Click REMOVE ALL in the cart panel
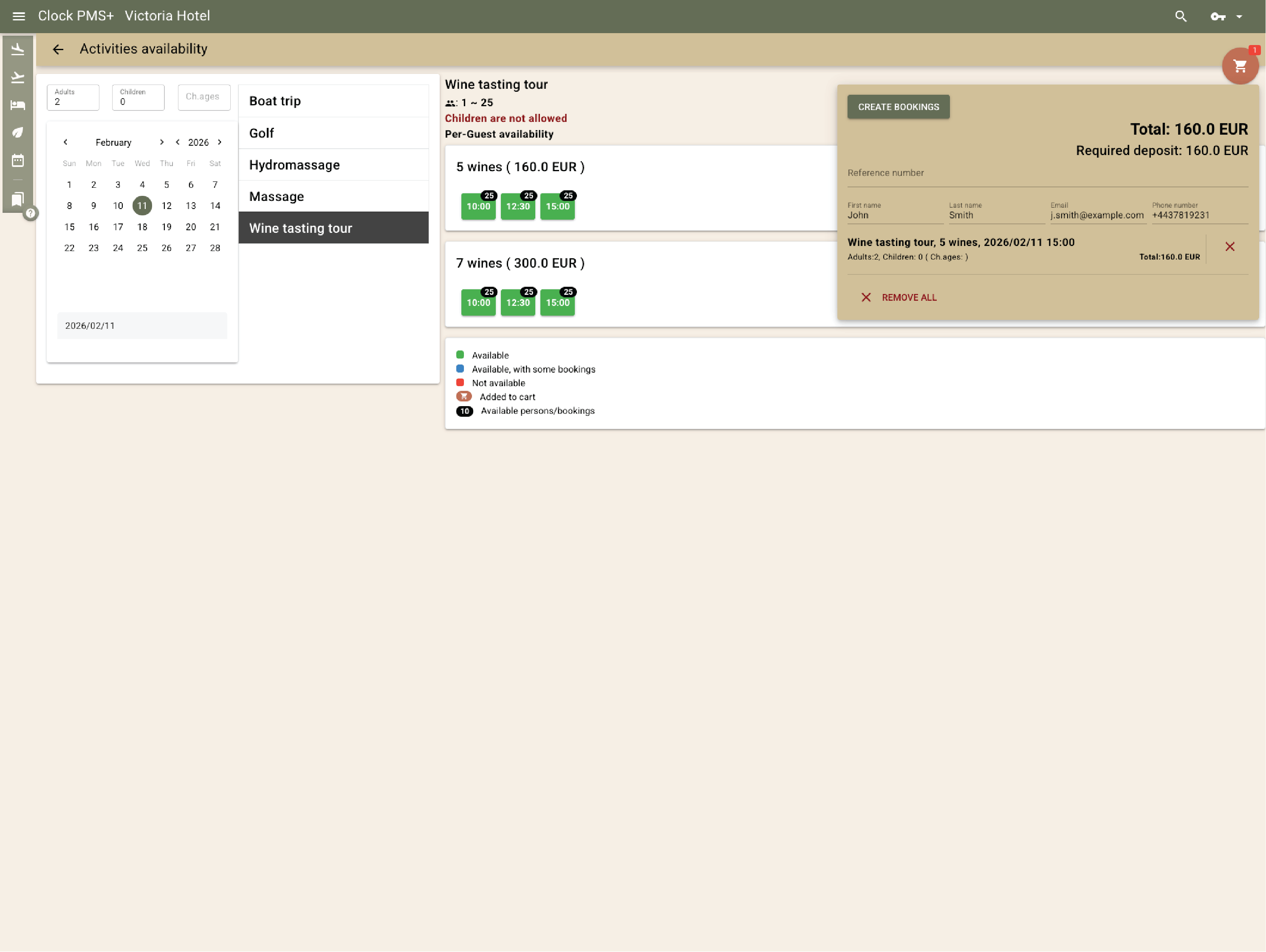The height and width of the screenshot is (952, 1266). point(909,297)
